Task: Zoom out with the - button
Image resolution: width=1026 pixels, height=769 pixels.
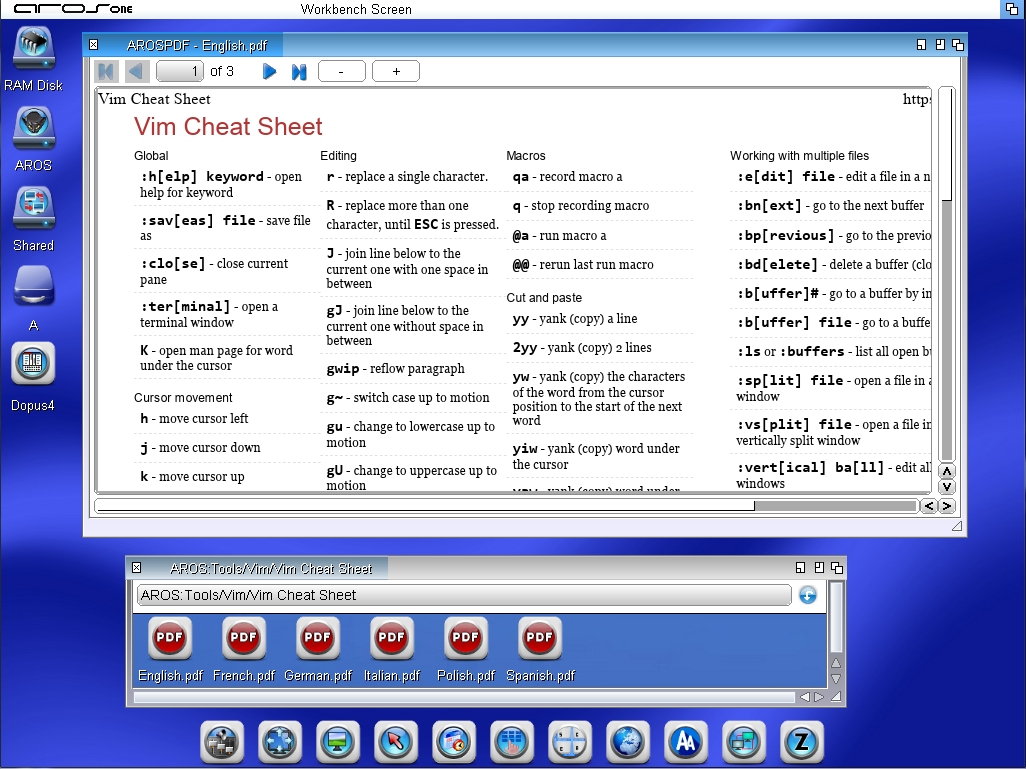Action: point(341,71)
